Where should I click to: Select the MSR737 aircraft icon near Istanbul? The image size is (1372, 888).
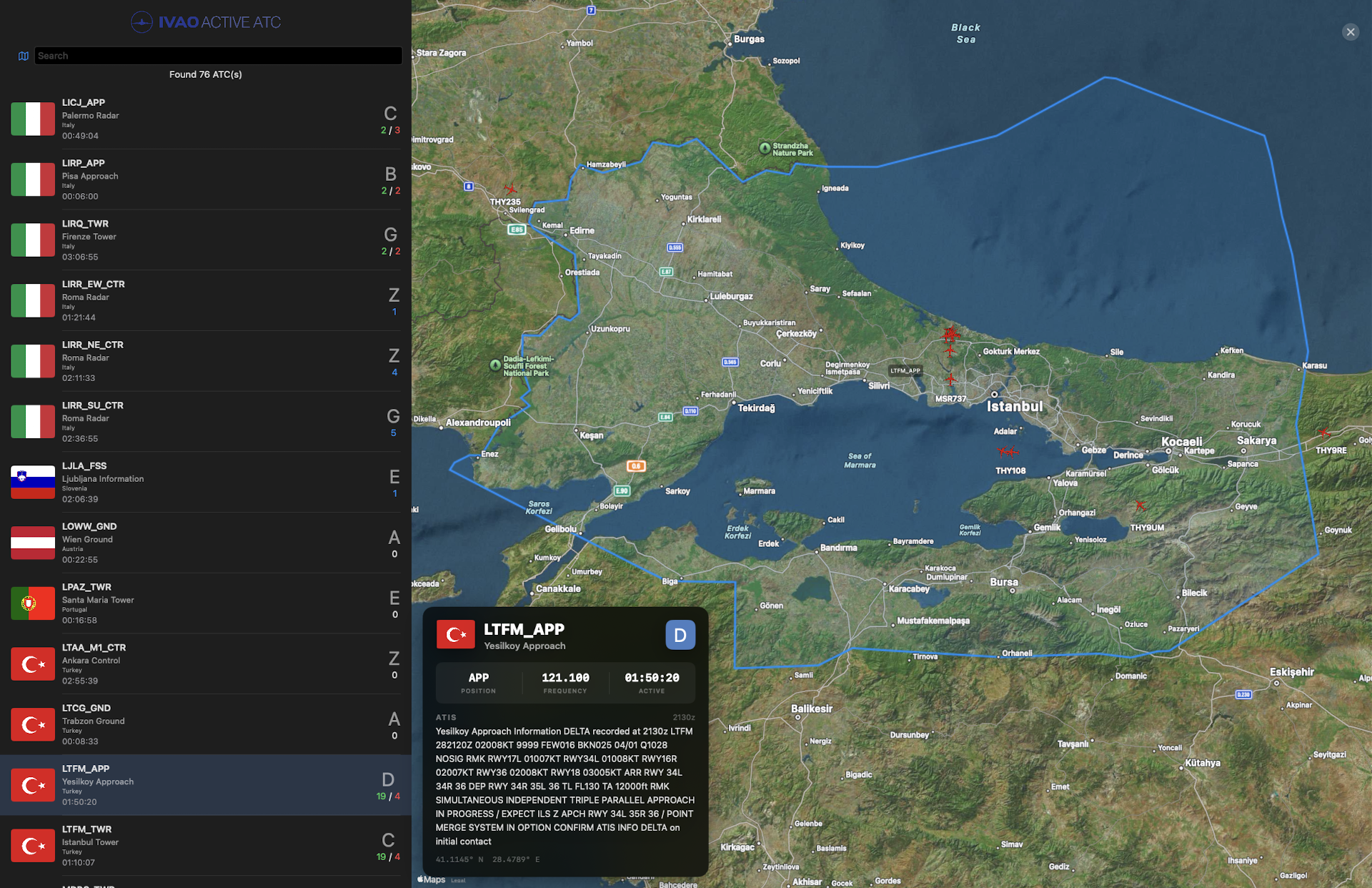pos(950,379)
